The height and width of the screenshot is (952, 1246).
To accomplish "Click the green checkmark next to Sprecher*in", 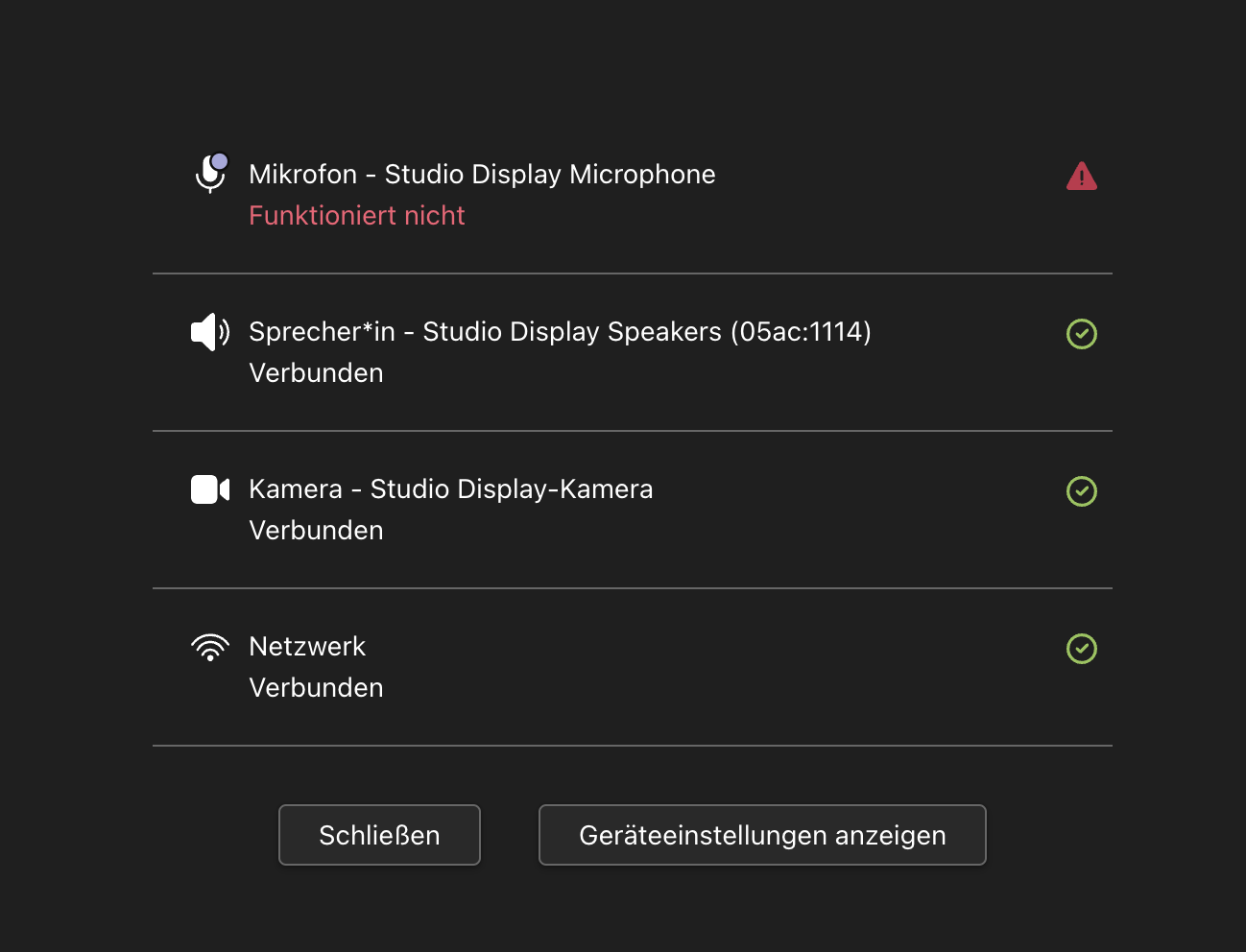I will 1082,334.
